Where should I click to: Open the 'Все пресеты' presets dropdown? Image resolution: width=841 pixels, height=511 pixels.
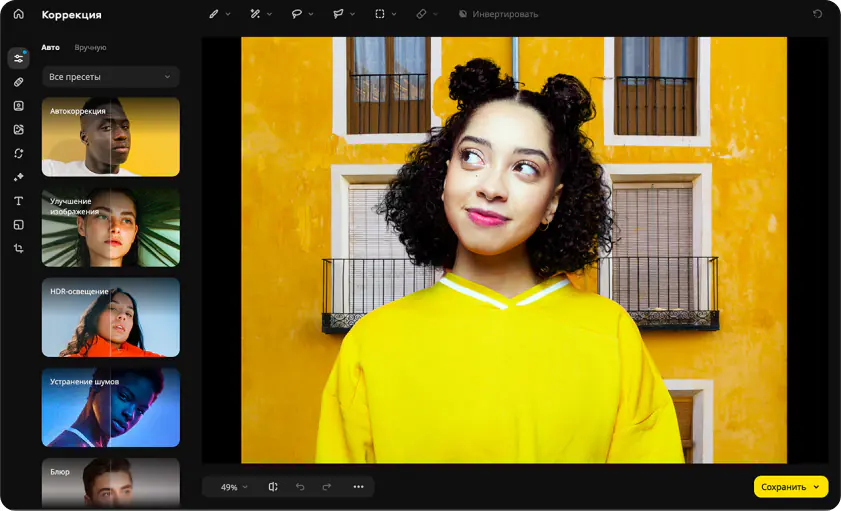(110, 77)
